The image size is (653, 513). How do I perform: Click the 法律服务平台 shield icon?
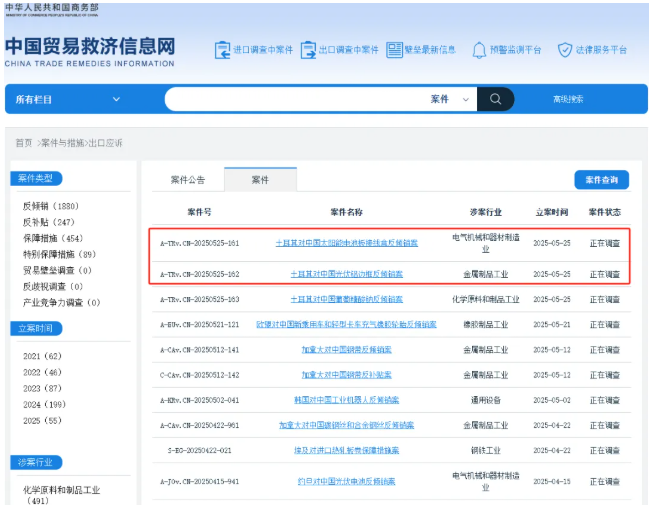tap(565, 49)
